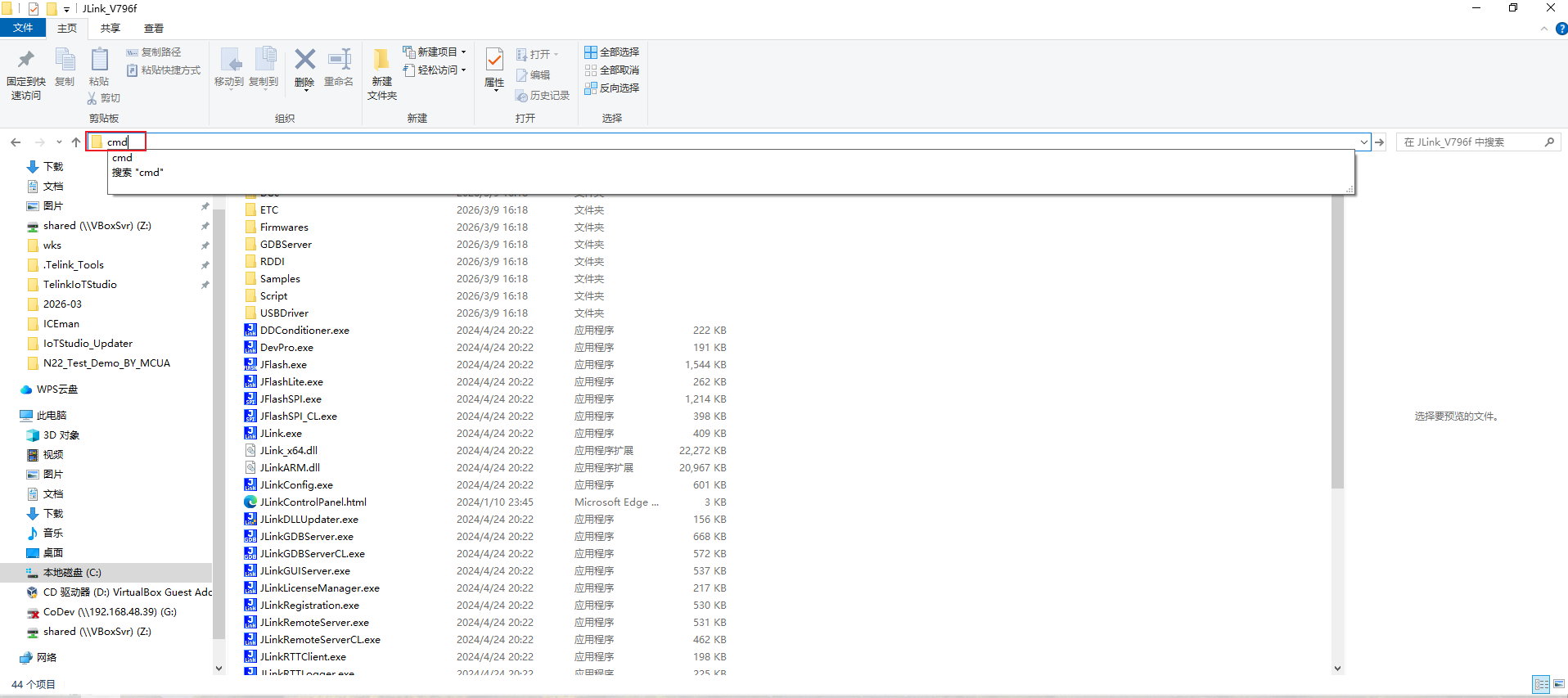Expand address bar history dropdown arrow
The image size is (1568, 698).
1363,142
